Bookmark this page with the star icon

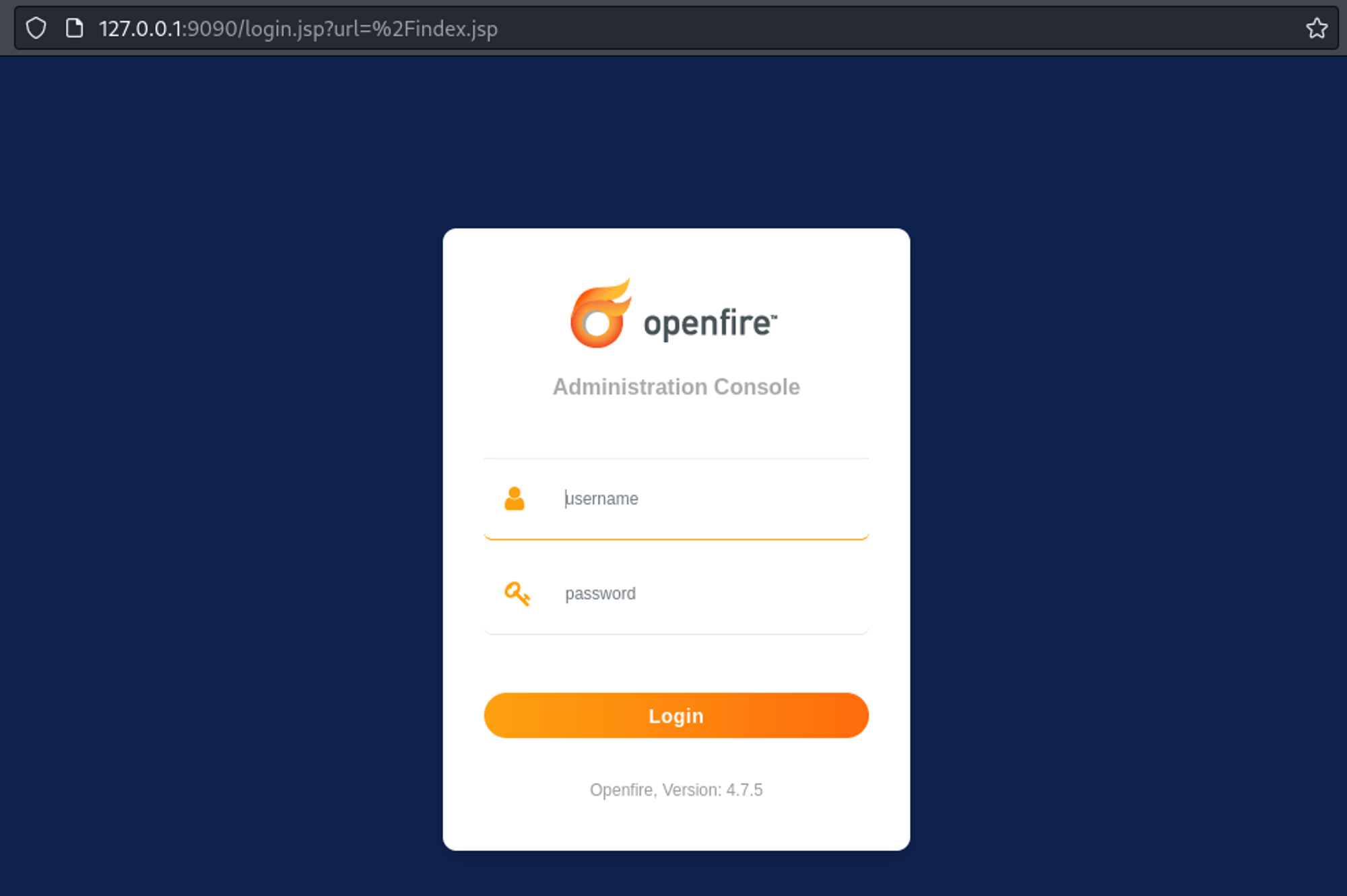pyautogui.click(x=1316, y=28)
